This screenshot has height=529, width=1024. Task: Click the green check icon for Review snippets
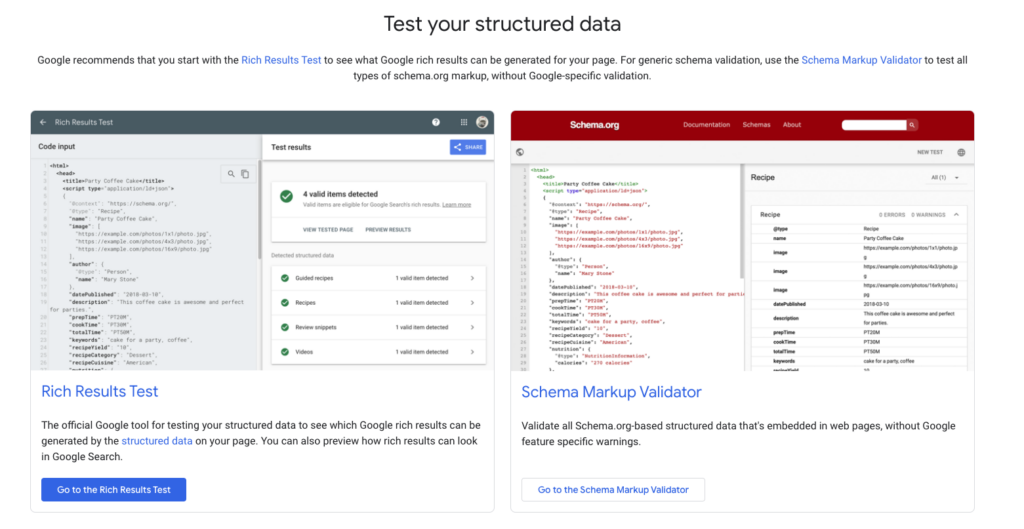[285, 327]
